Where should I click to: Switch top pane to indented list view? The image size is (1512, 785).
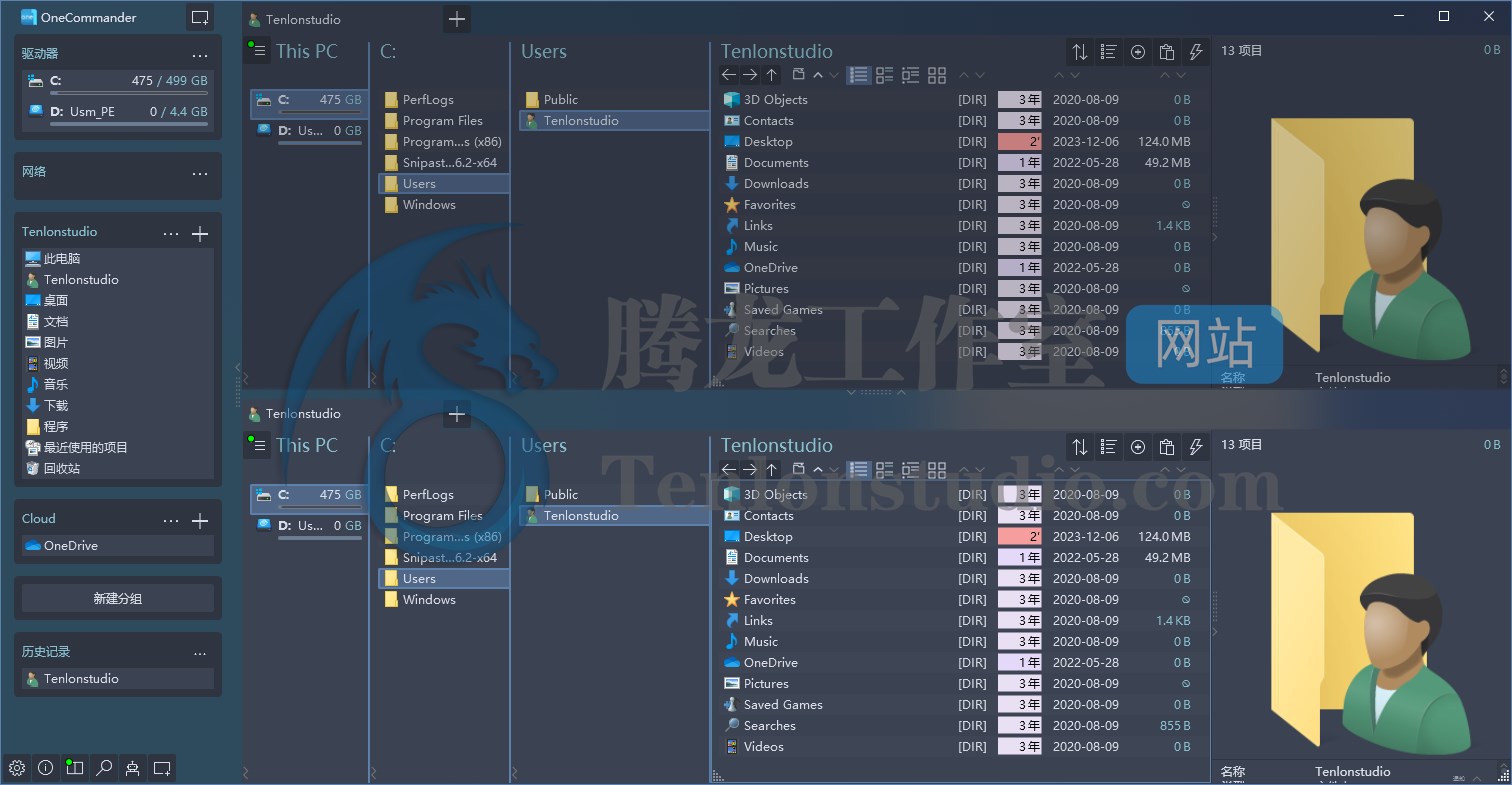point(910,75)
